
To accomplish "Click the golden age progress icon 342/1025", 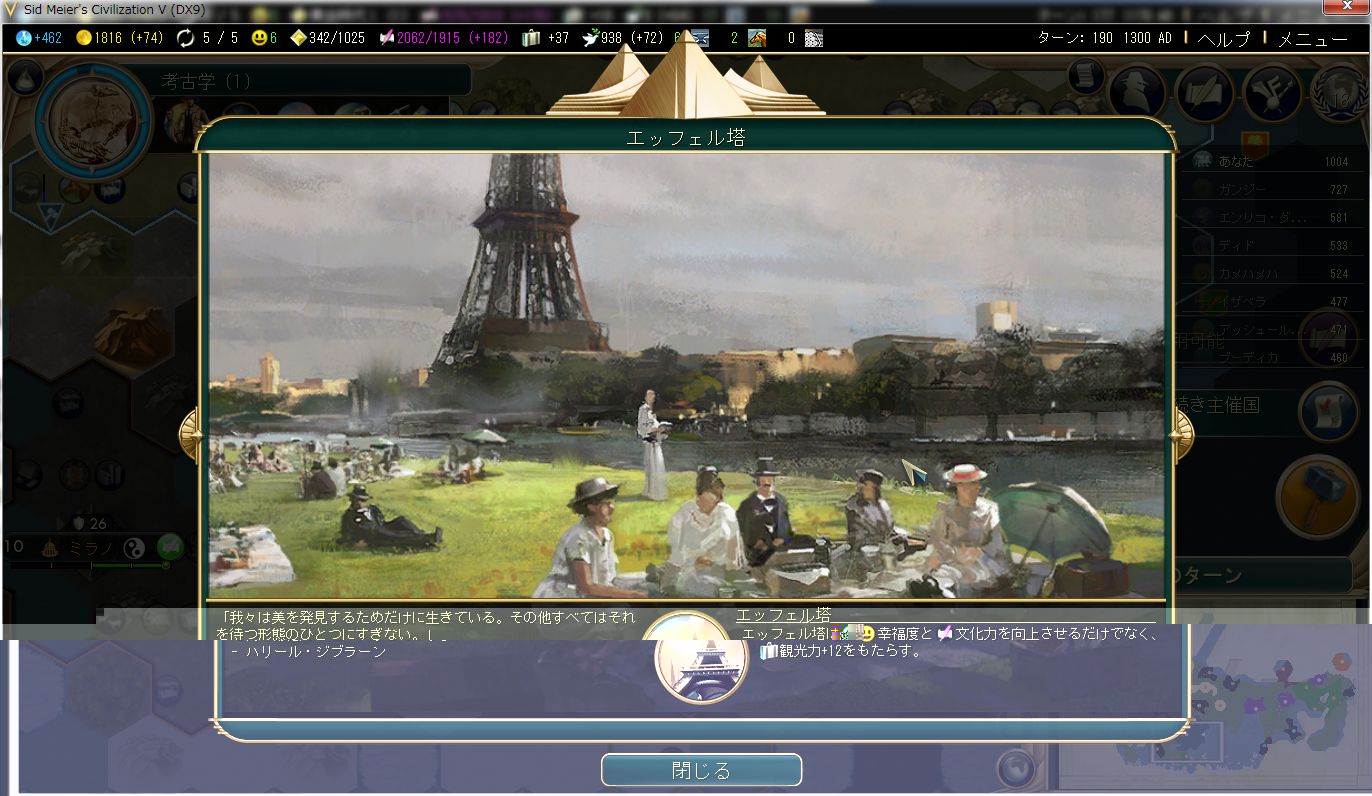I will [298, 38].
